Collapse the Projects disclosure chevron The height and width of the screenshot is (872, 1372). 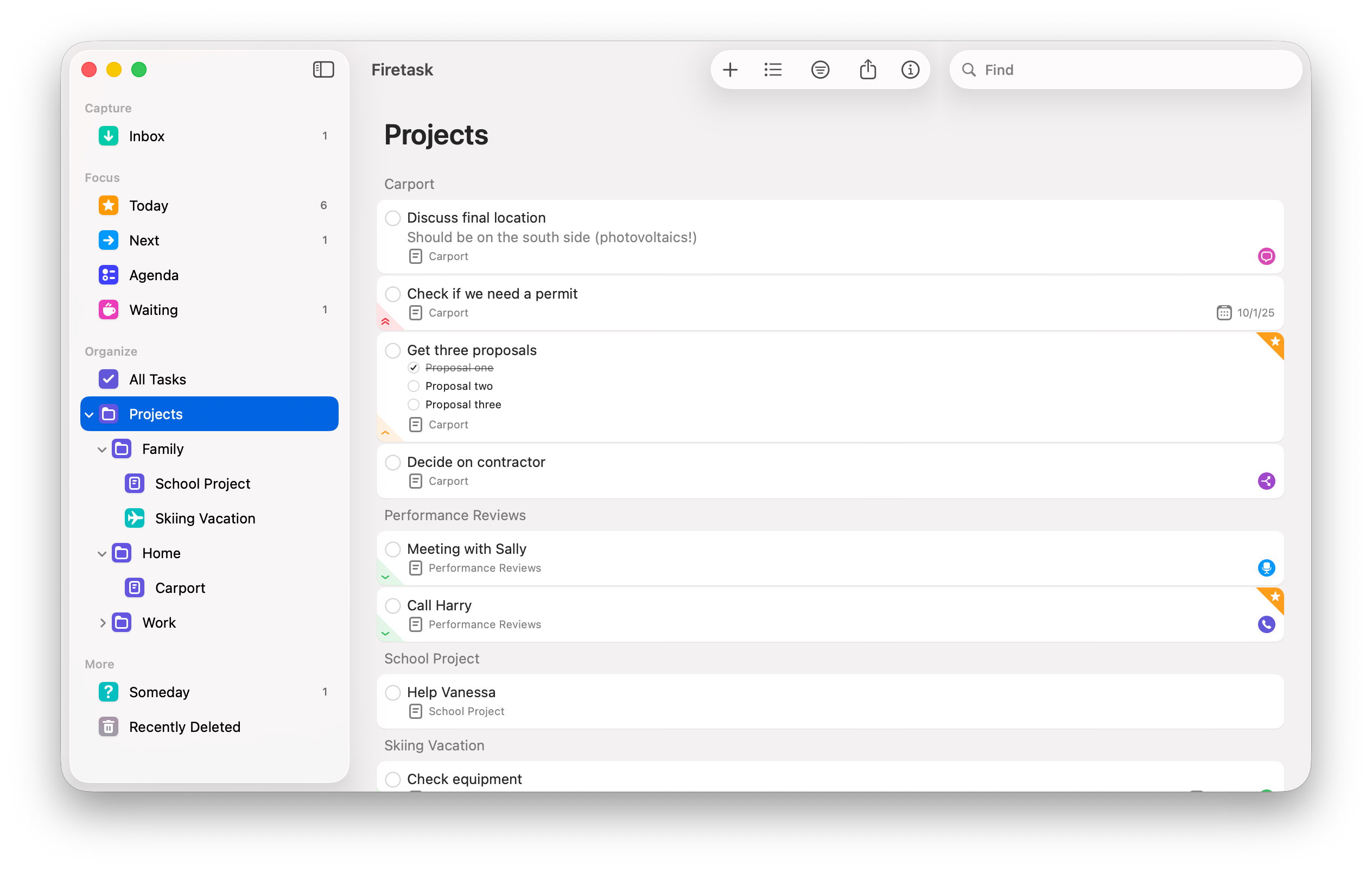(x=90, y=414)
